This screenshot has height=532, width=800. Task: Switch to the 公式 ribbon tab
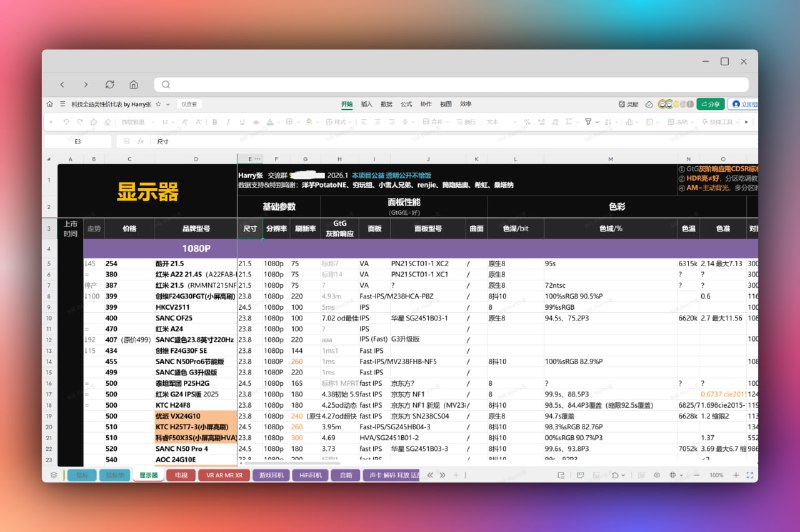(x=406, y=104)
